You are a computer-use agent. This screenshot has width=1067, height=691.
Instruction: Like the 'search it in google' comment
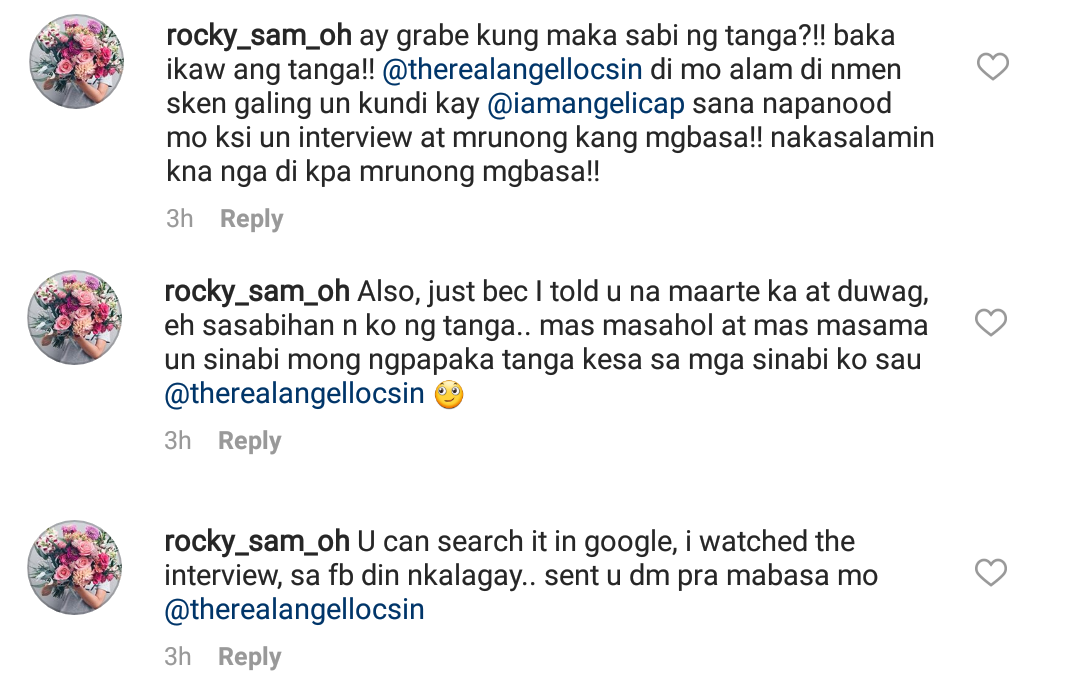[991, 573]
